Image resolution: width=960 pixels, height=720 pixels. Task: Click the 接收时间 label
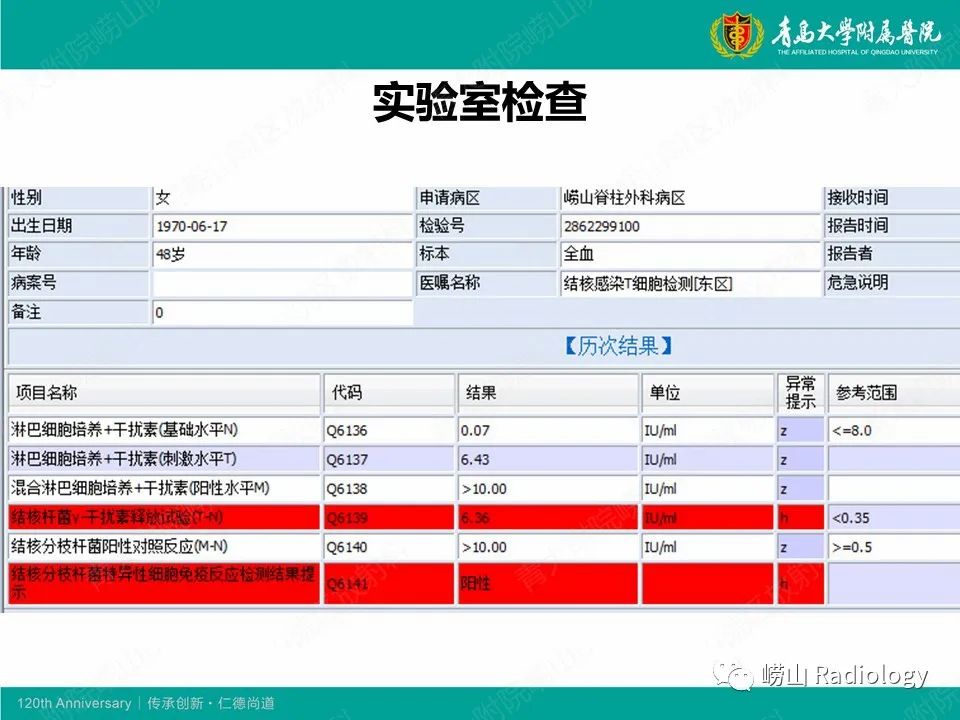[x=858, y=198]
